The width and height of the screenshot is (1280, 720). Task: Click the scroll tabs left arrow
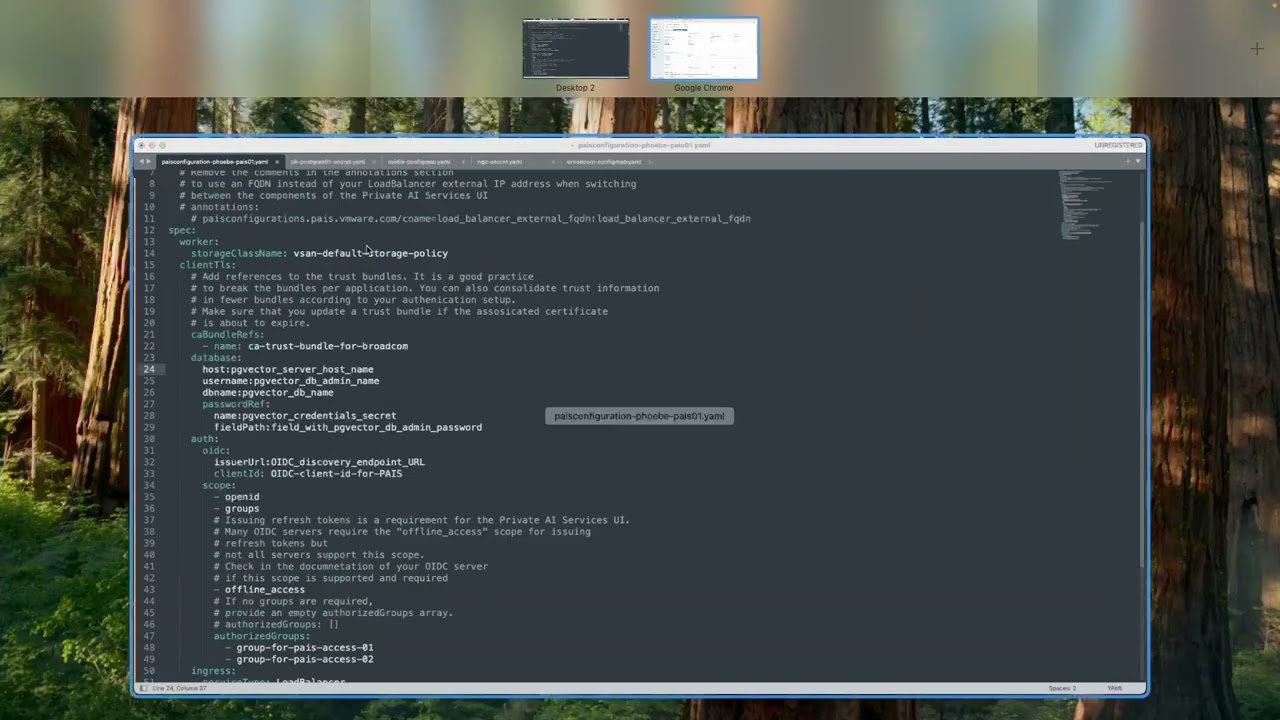coord(142,161)
